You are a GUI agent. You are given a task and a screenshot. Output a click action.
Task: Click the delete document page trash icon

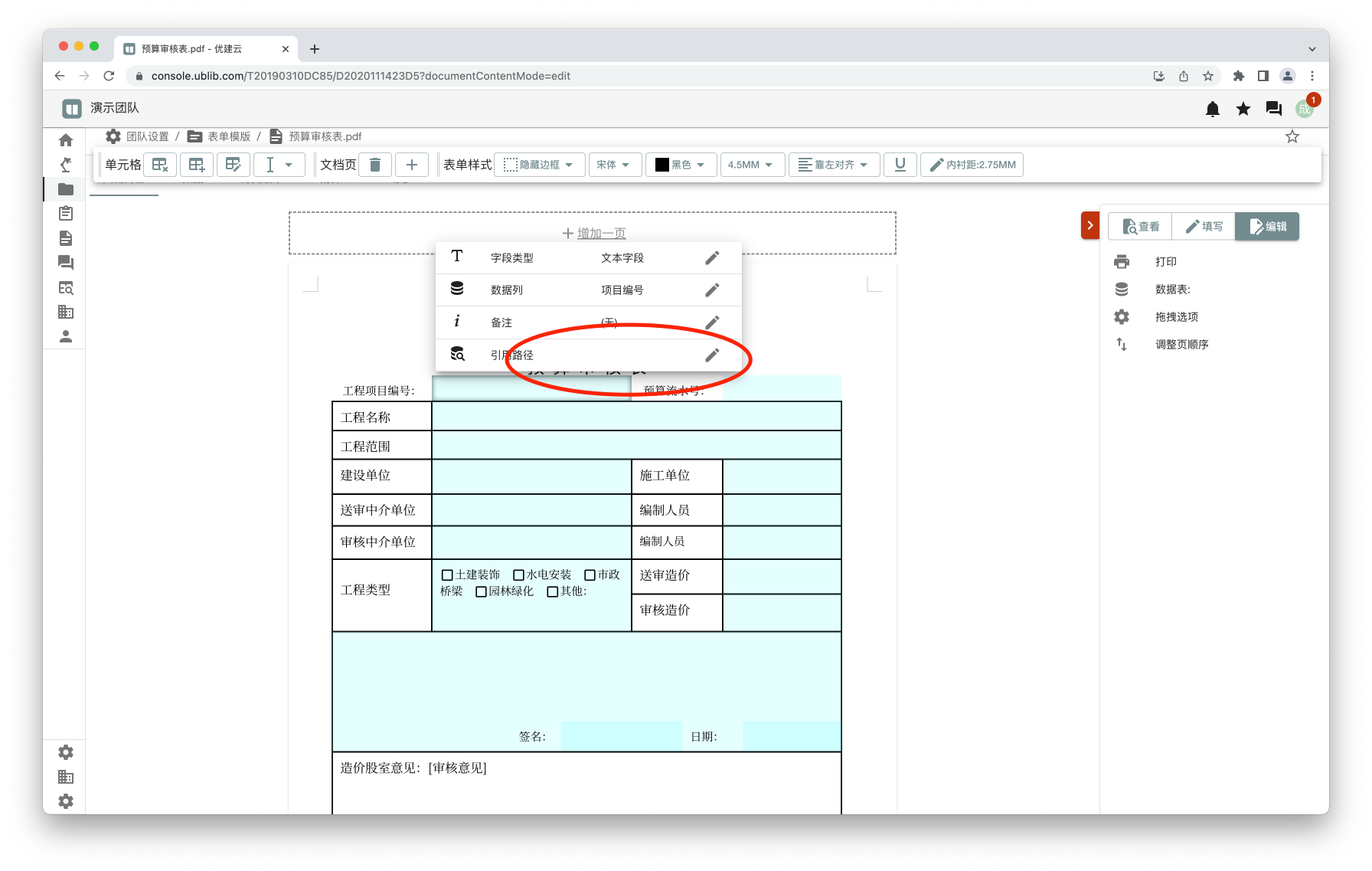coord(375,165)
